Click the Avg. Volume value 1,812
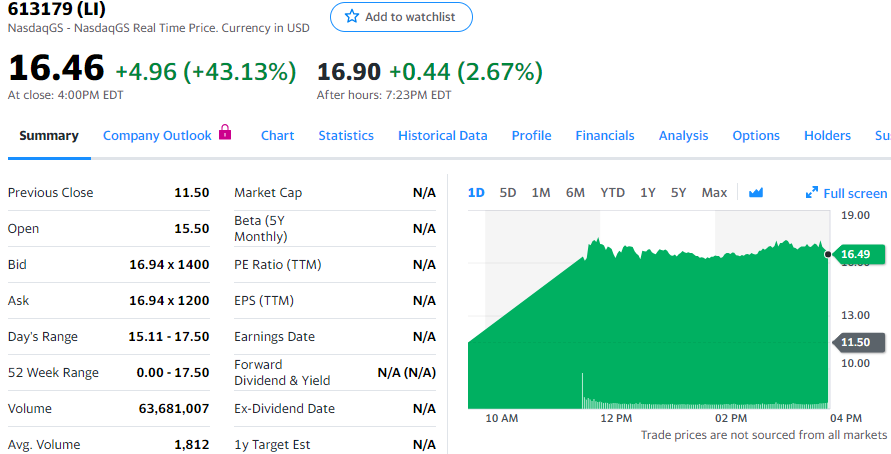Screen dimensions: 891x454 191,444
